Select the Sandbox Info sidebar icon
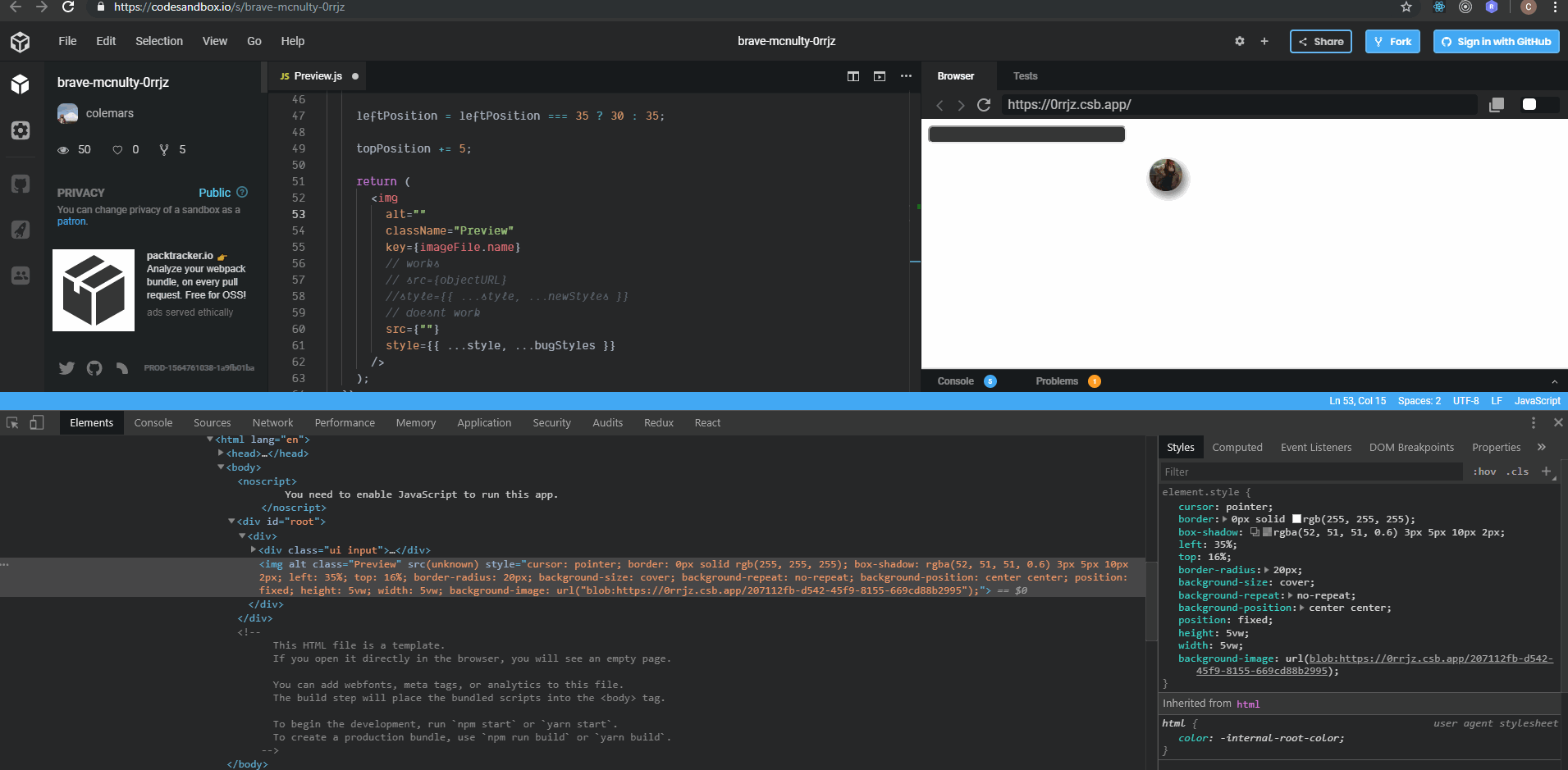 21,84
